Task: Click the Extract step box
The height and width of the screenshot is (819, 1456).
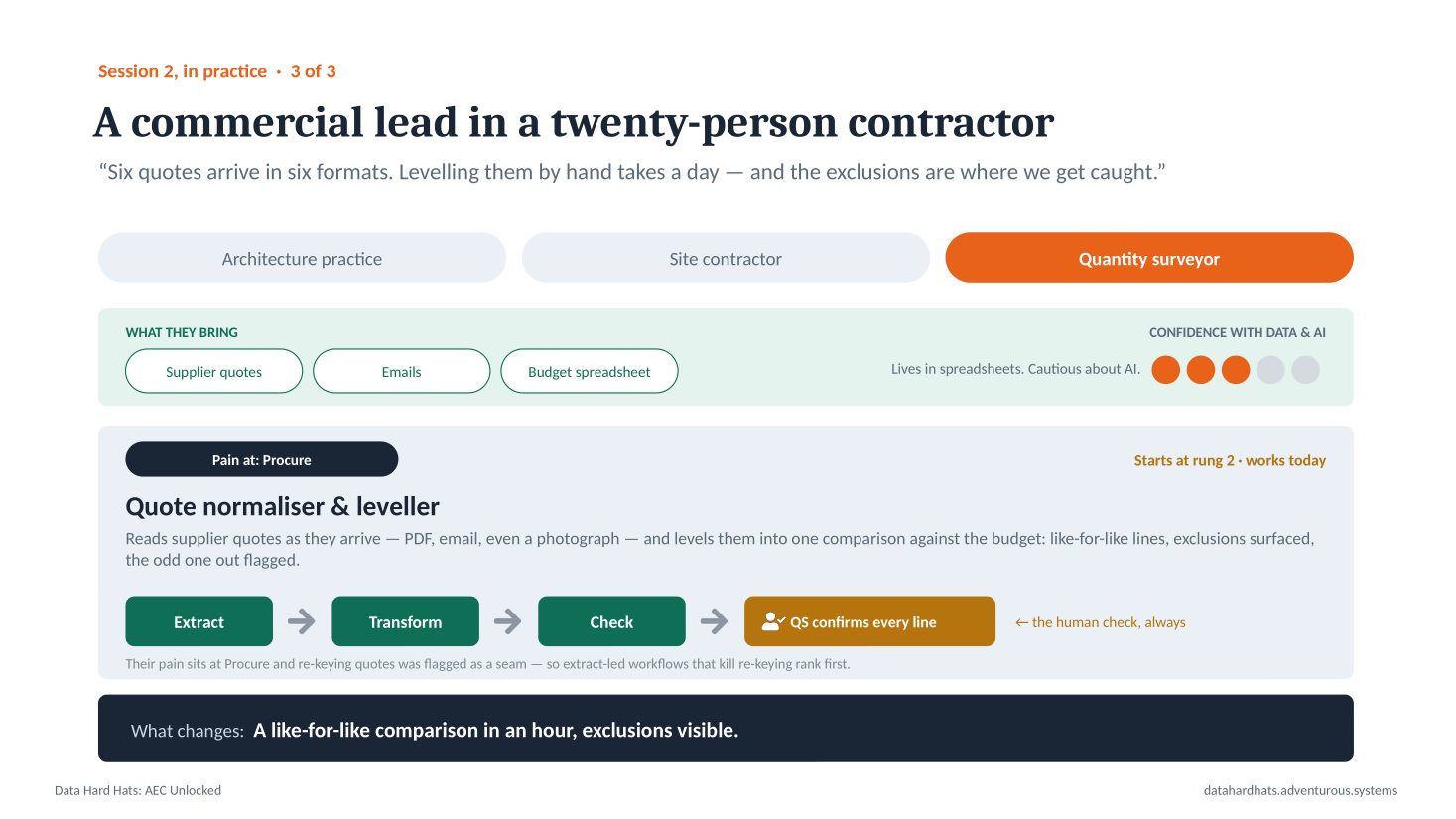Action: tap(199, 621)
